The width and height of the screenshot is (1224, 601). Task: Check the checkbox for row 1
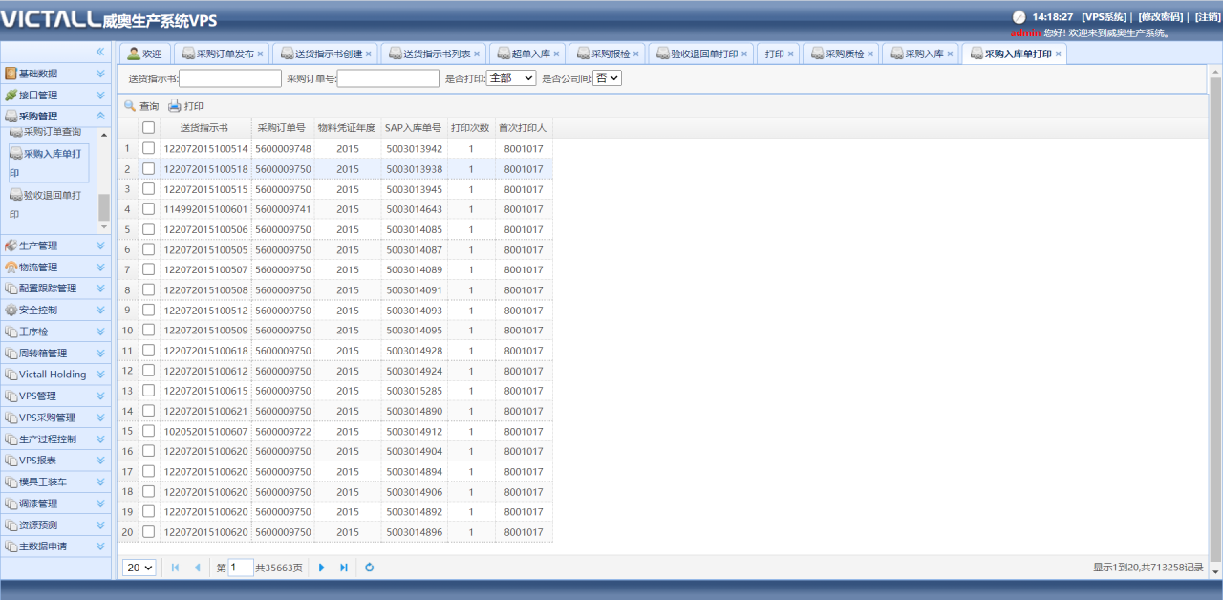tap(148, 148)
